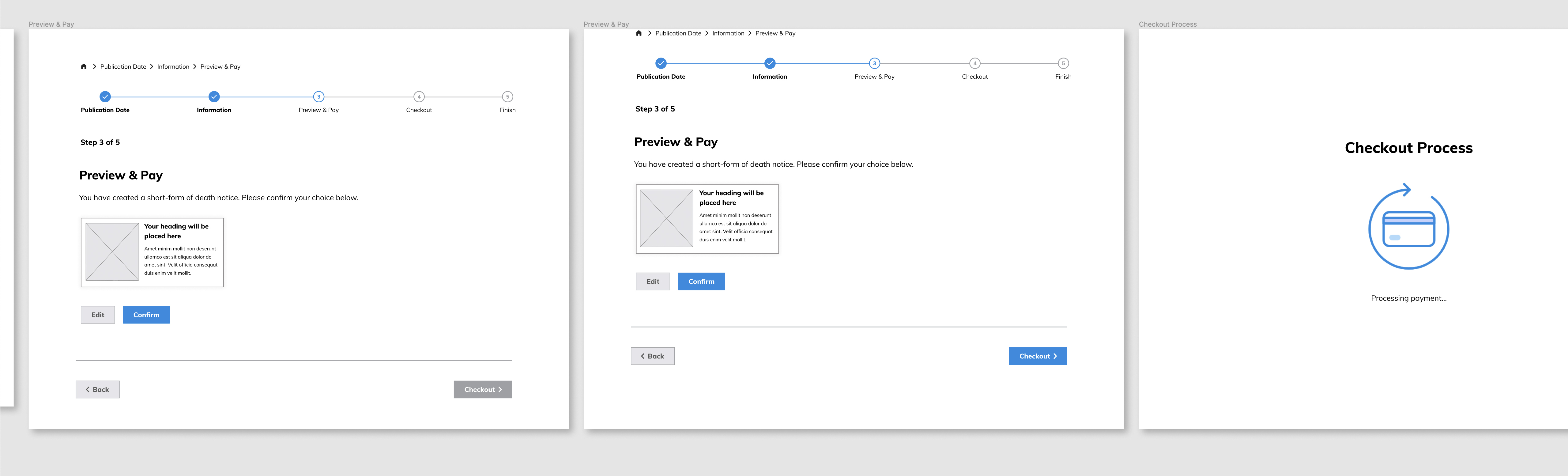Click home icon in middle frame breadcrumb

(639, 33)
